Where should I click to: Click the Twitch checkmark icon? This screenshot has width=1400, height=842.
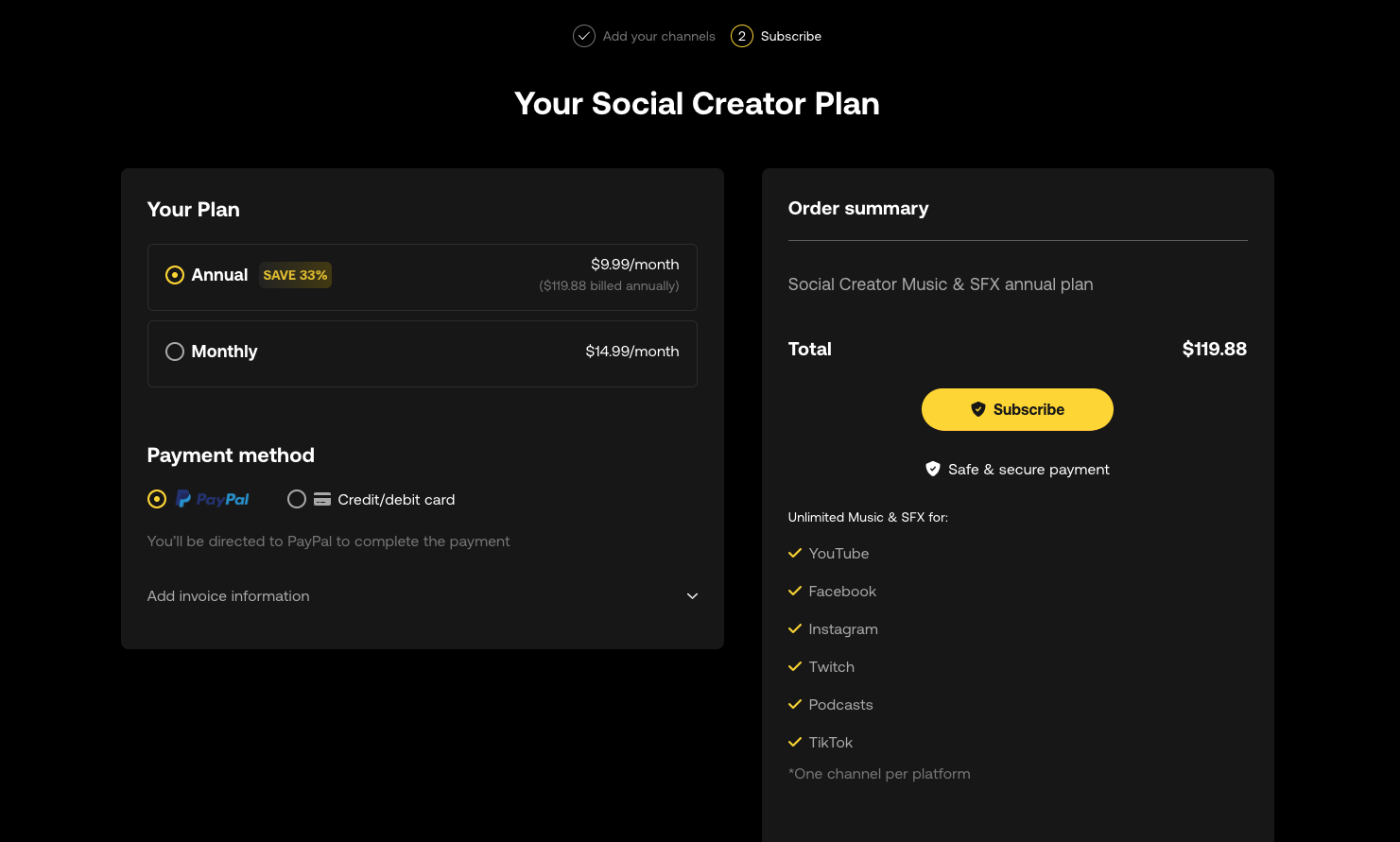coord(795,666)
